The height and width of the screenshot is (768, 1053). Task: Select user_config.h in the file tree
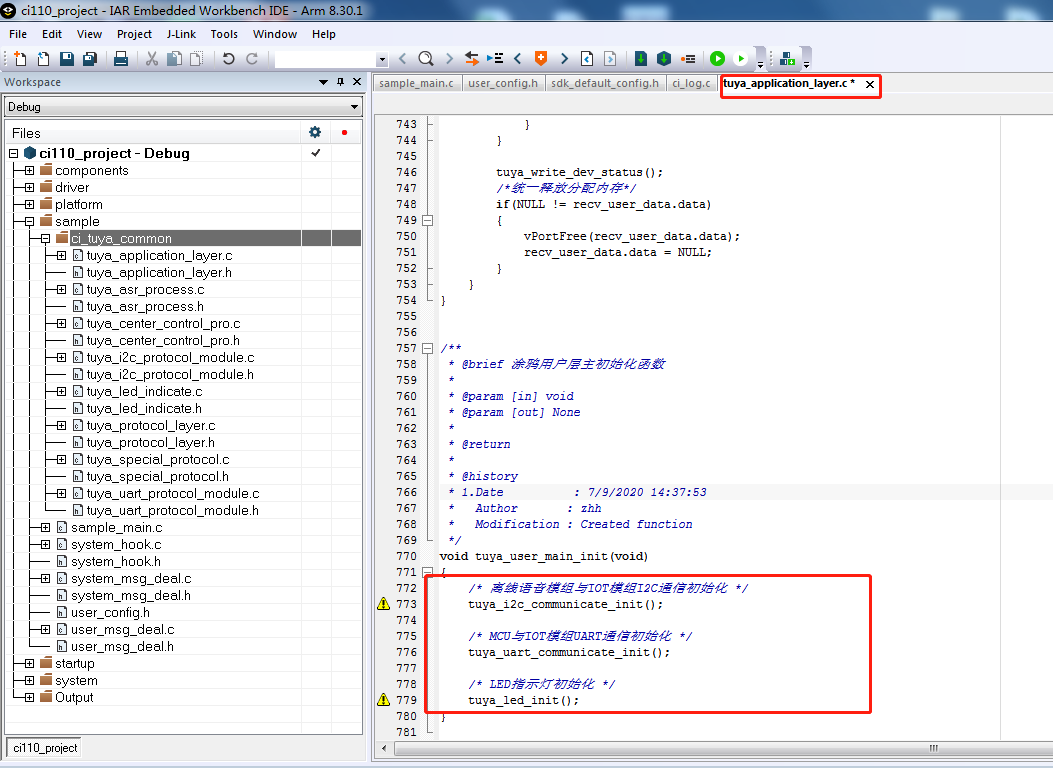pyautogui.click(x=110, y=612)
